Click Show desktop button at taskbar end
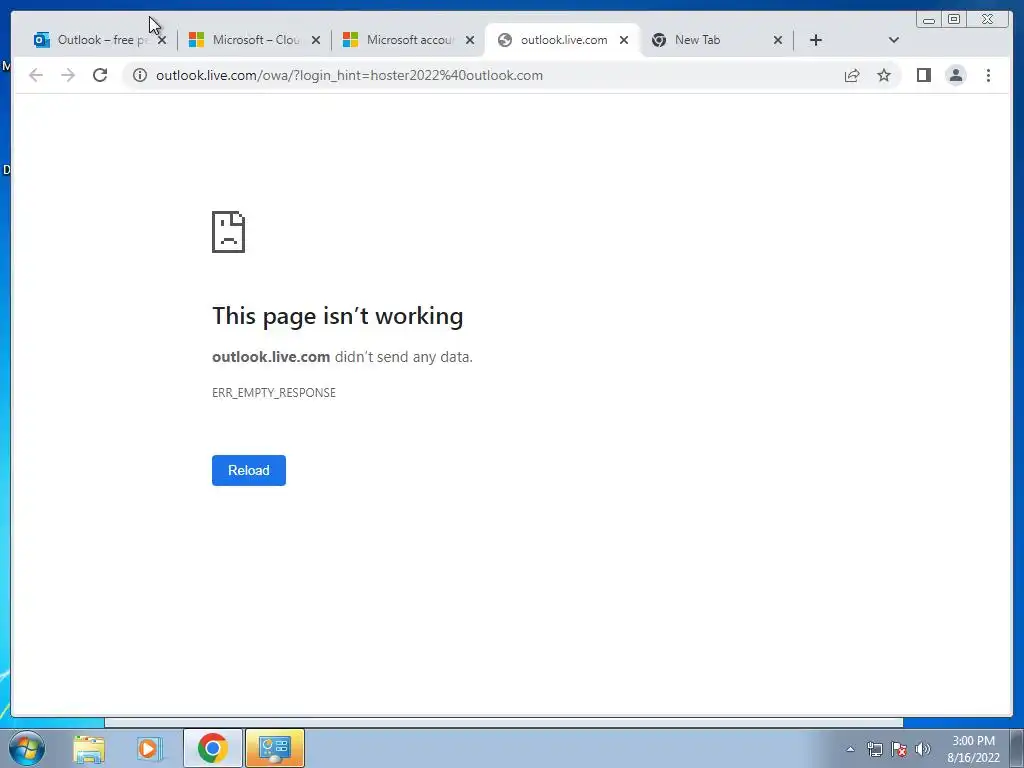Image resolution: width=1024 pixels, height=768 pixels. [x=1017, y=748]
